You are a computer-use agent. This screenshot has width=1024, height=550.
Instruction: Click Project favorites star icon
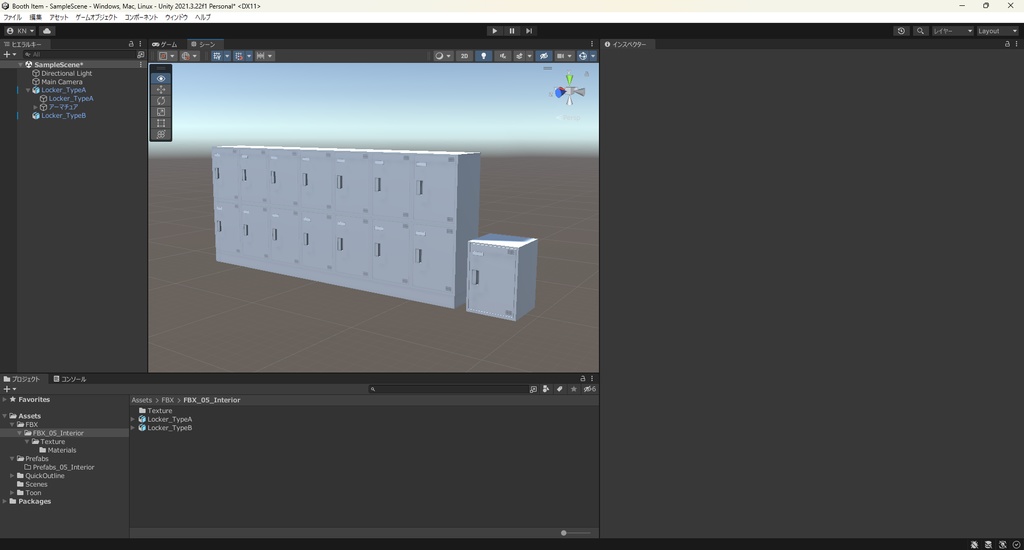point(573,389)
